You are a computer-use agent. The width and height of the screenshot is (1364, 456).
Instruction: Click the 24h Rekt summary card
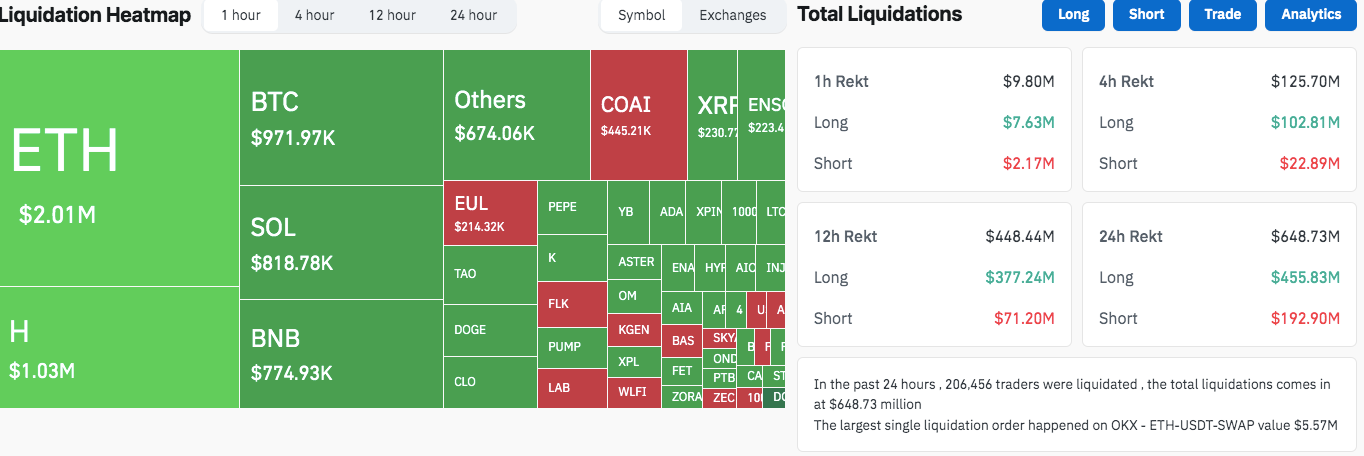pos(1219,277)
